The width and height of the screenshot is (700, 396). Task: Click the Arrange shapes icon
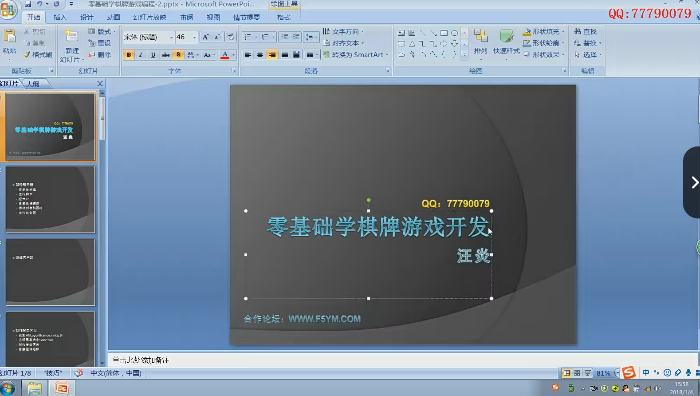[480, 37]
